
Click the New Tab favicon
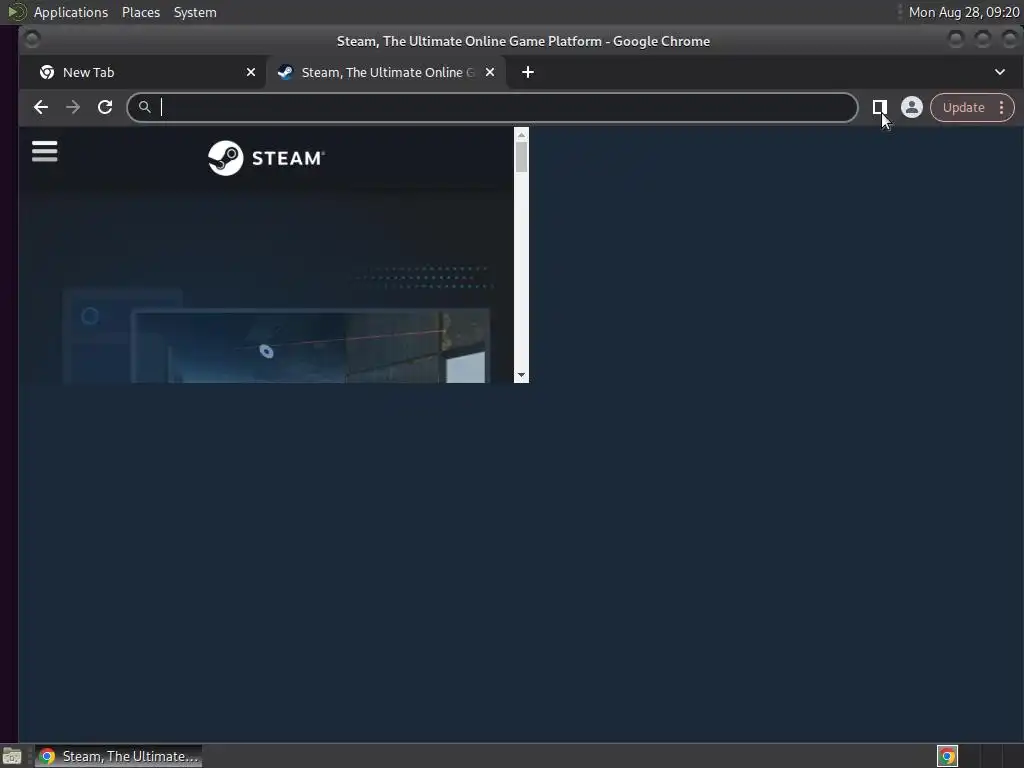tap(47, 72)
